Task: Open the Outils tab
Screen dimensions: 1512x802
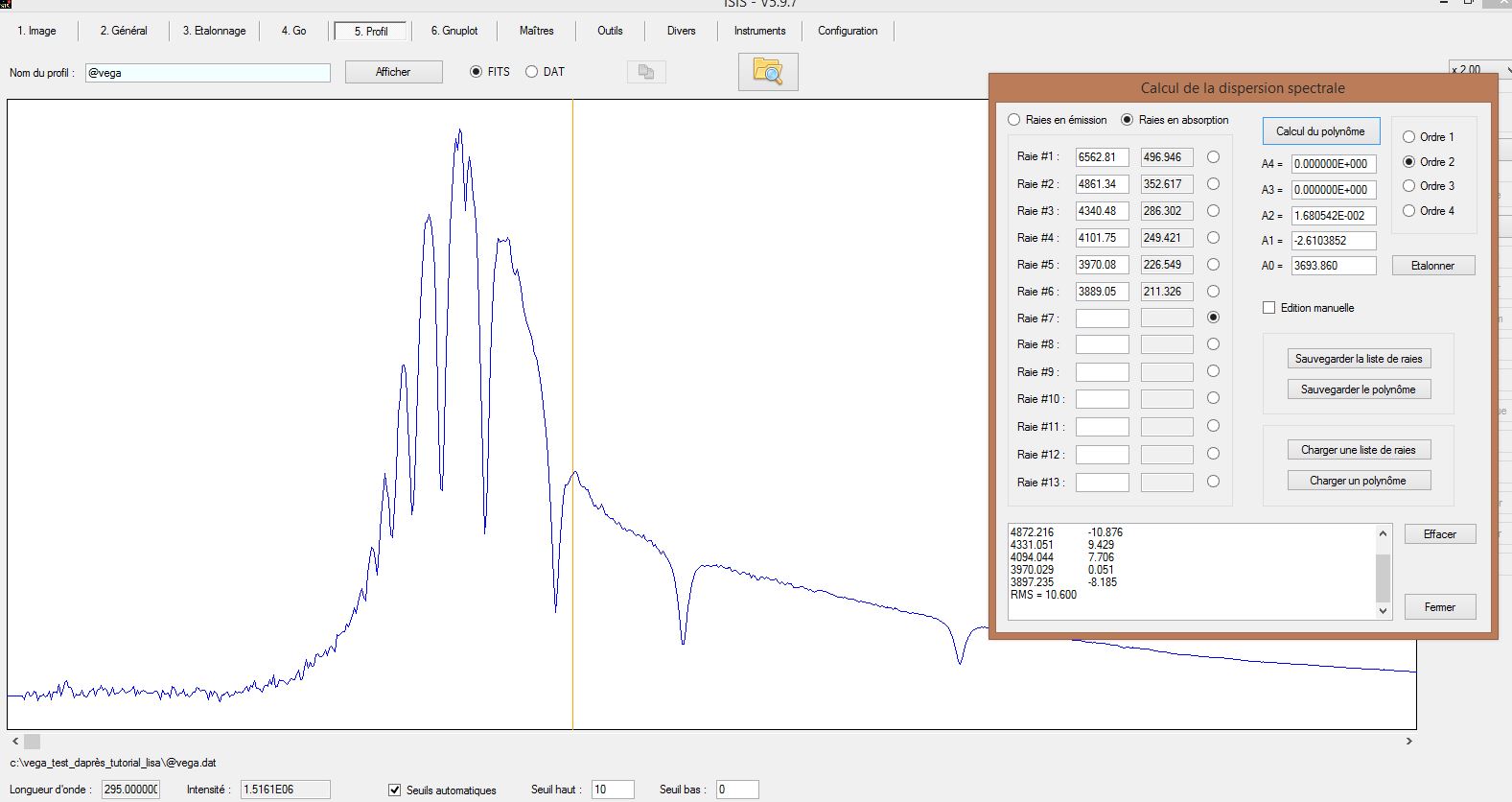Action: click(x=610, y=31)
